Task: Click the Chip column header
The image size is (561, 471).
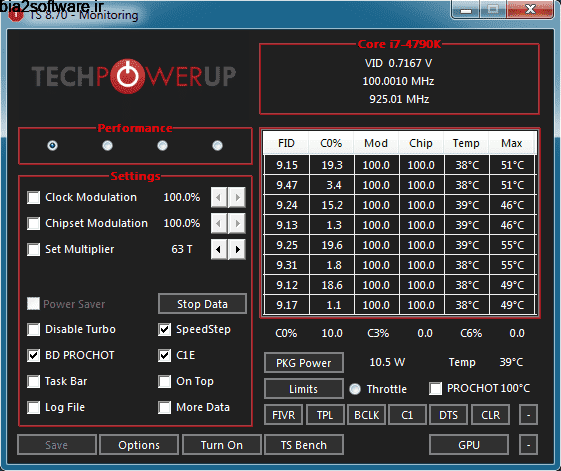Action: [421, 143]
